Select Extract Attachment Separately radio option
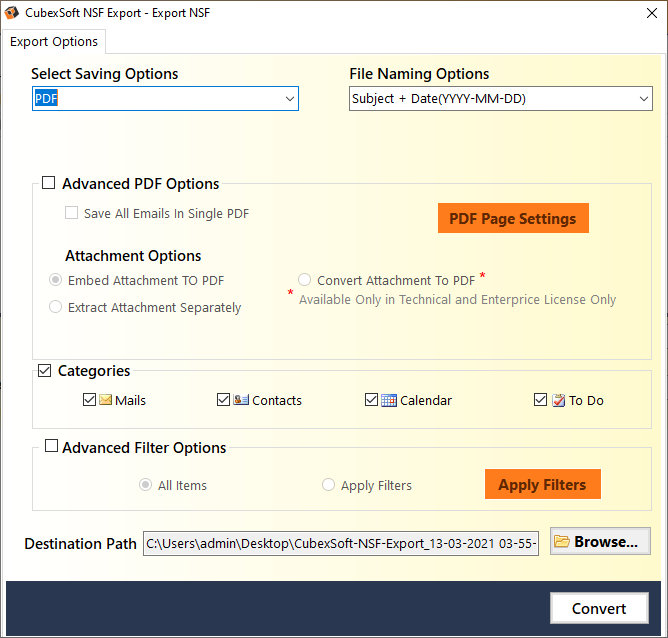 click(x=56, y=308)
